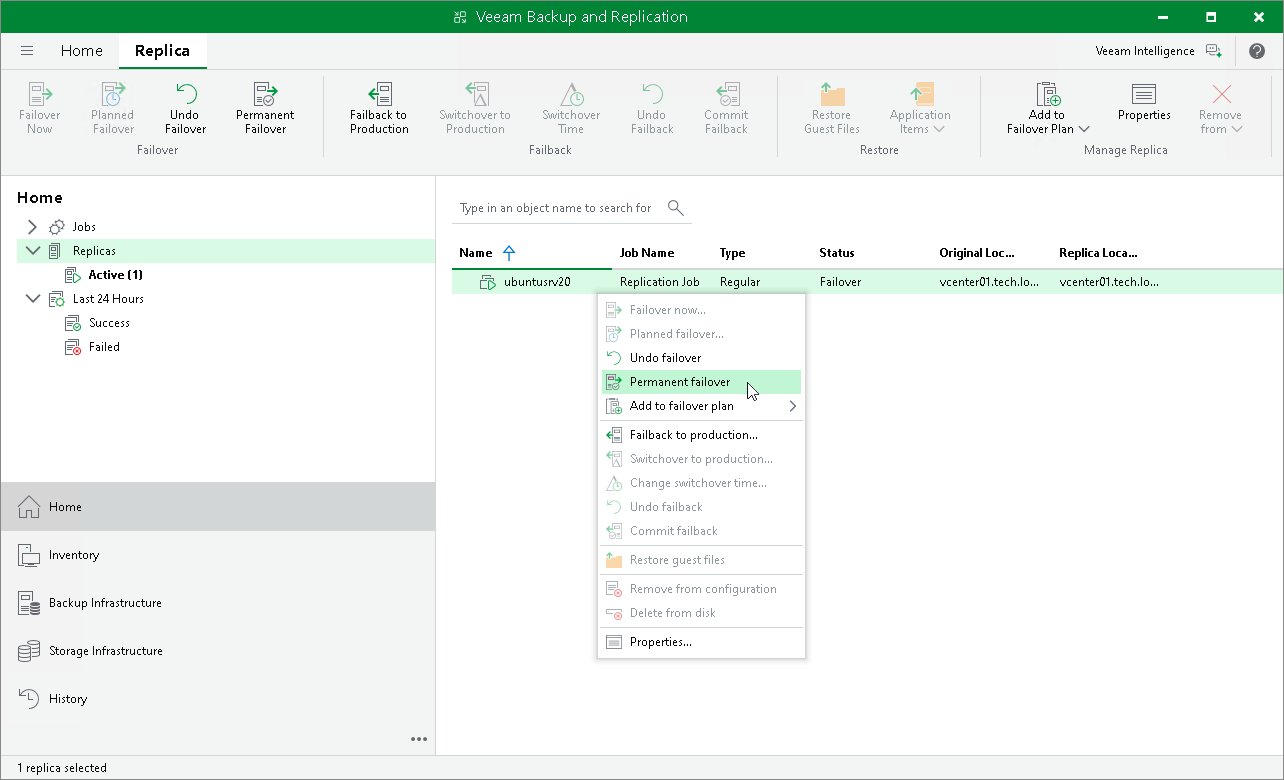Image resolution: width=1284 pixels, height=780 pixels.
Task: Click the Failback to Production ribbon icon
Action: (x=379, y=108)
